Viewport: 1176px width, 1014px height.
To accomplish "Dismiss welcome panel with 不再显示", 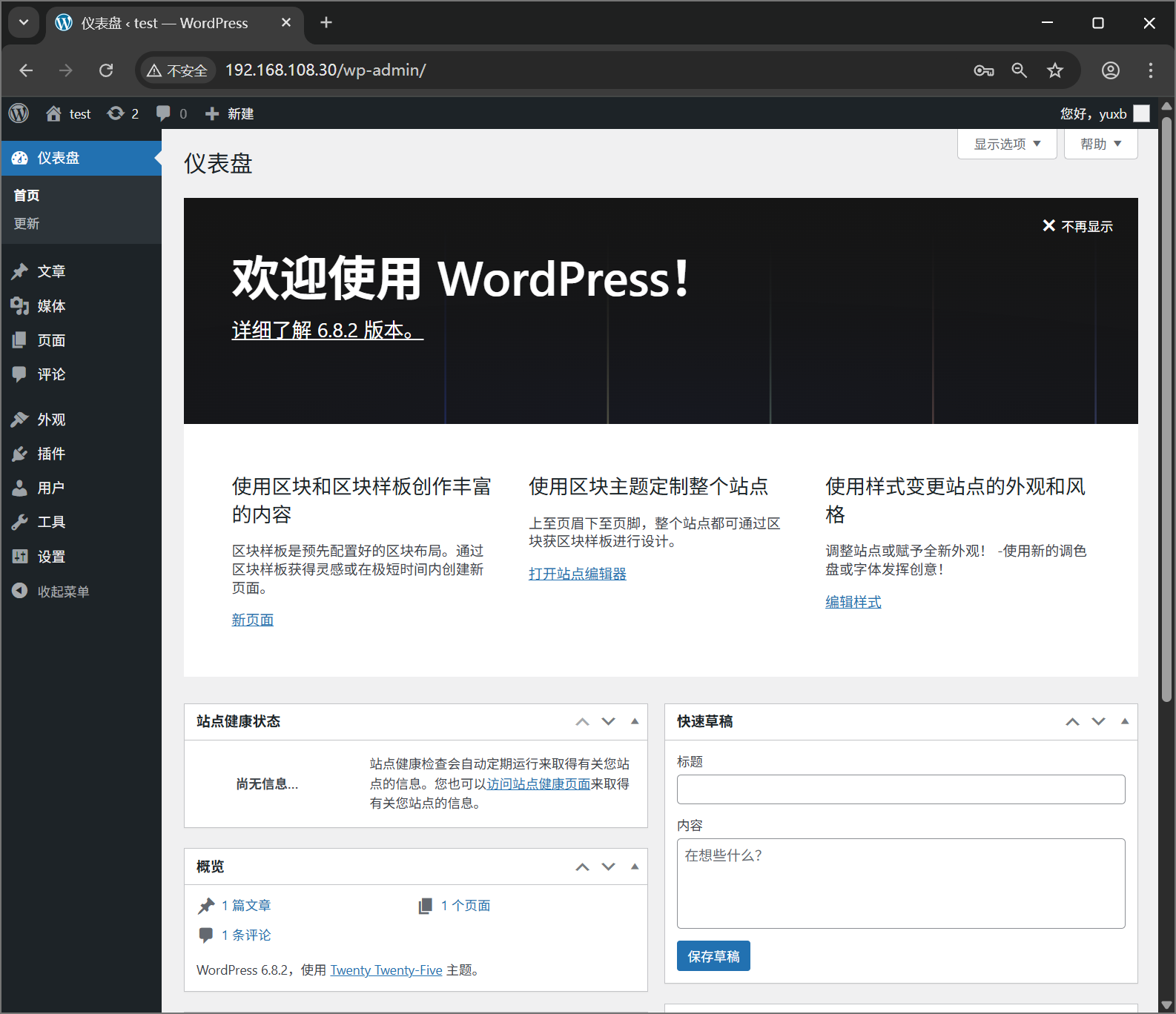I will coord(1078,226).
